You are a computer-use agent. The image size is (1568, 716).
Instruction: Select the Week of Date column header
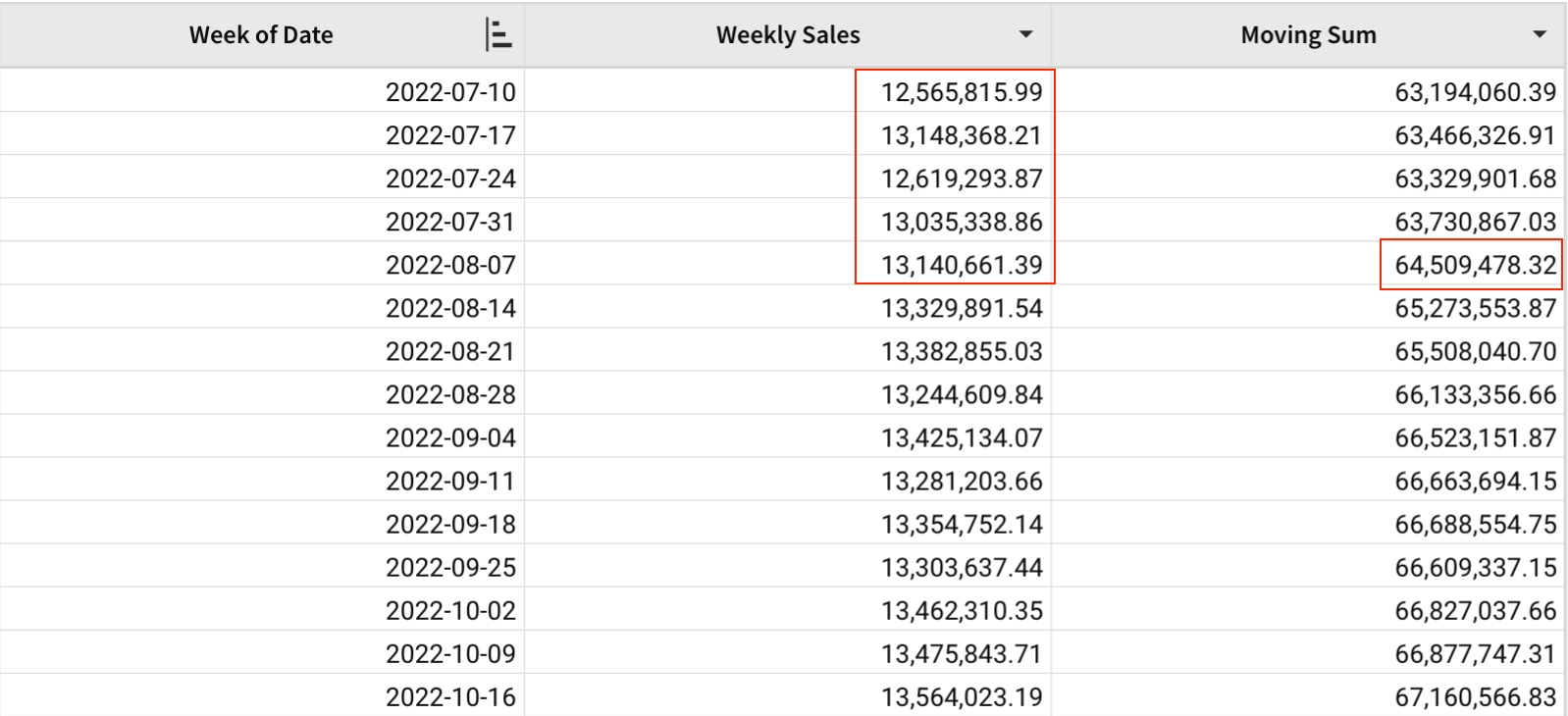261,35
